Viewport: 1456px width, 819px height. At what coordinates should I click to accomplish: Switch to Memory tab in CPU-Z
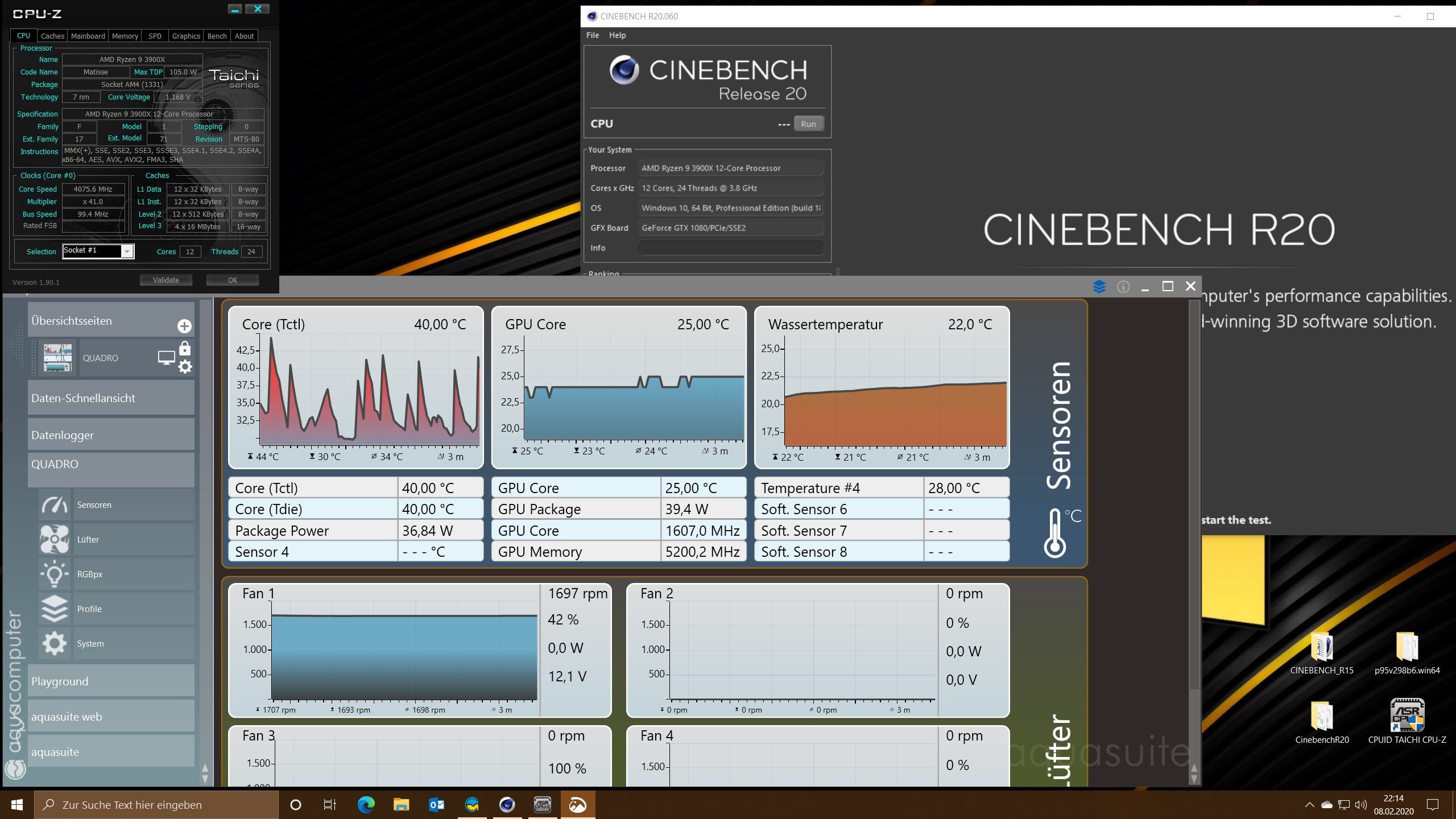(125, 36)
